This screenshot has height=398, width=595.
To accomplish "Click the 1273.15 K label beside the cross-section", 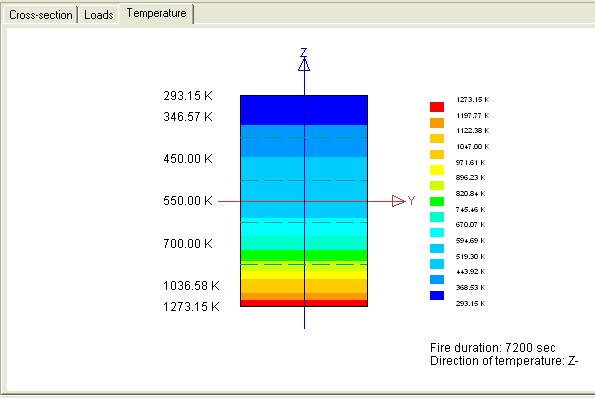I will 191,307.
